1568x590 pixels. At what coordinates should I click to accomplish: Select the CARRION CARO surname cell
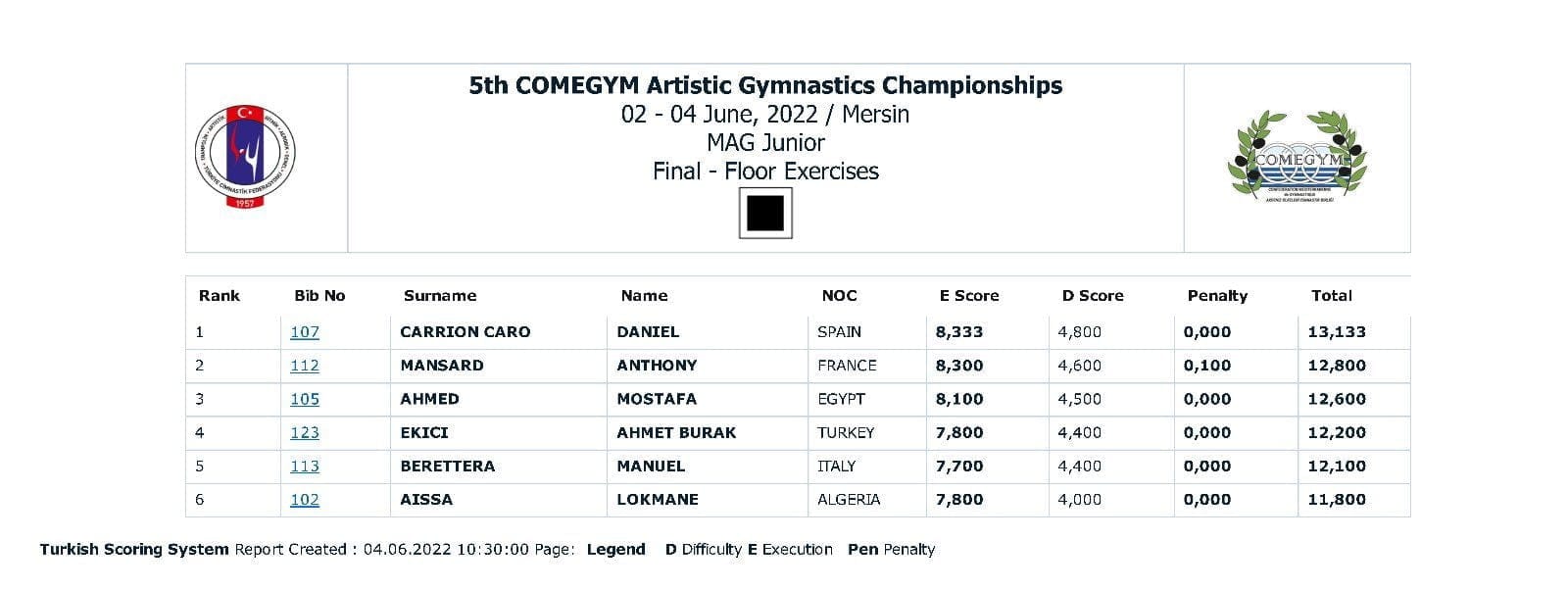point(499,332)
